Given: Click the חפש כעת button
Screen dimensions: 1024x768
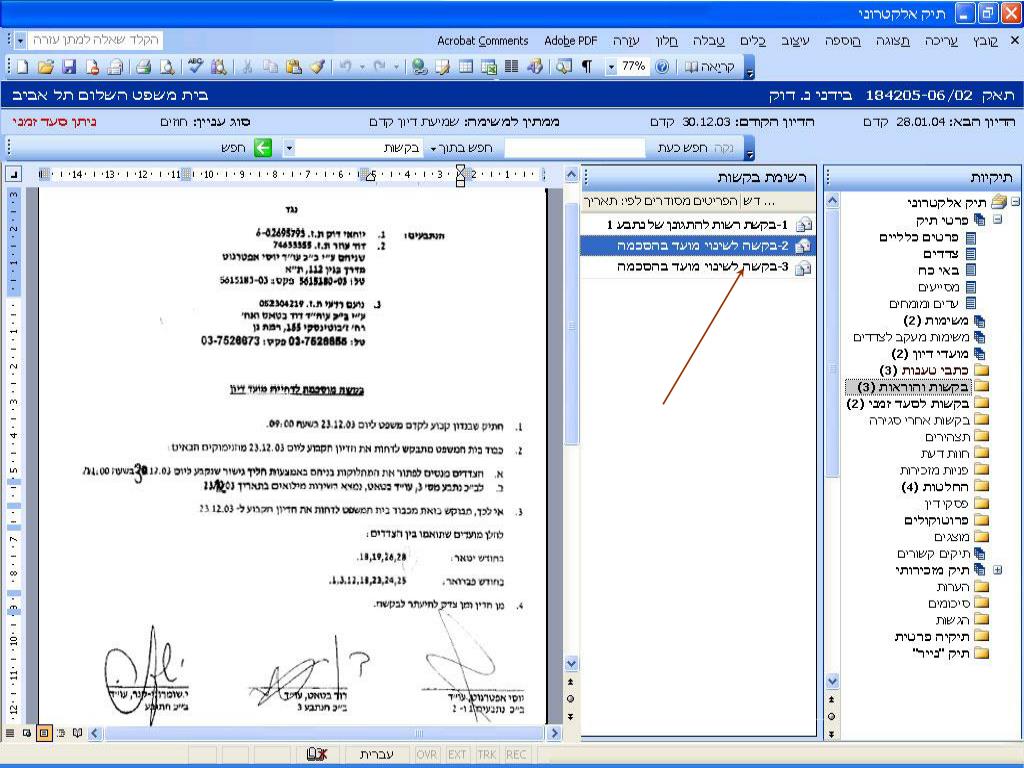Looking at the screenshot, I should tap(682, 148).
